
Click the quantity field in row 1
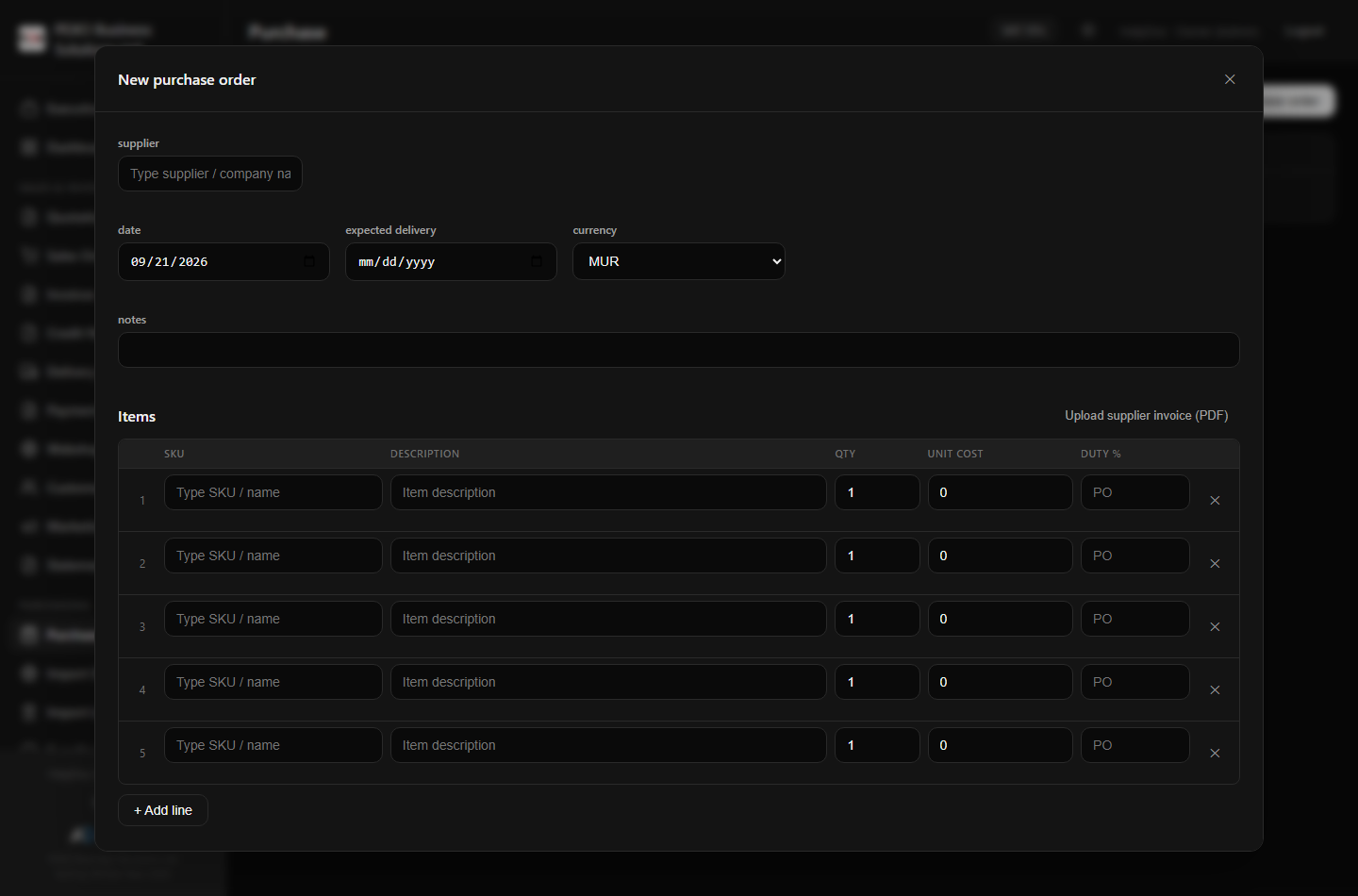tap(877, 492)
